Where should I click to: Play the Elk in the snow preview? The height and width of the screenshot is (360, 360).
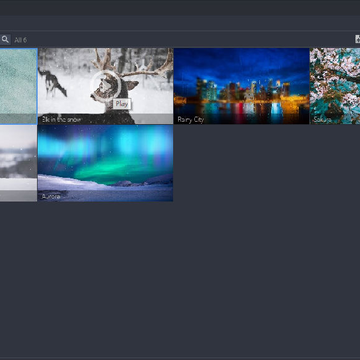coord(106,86)
